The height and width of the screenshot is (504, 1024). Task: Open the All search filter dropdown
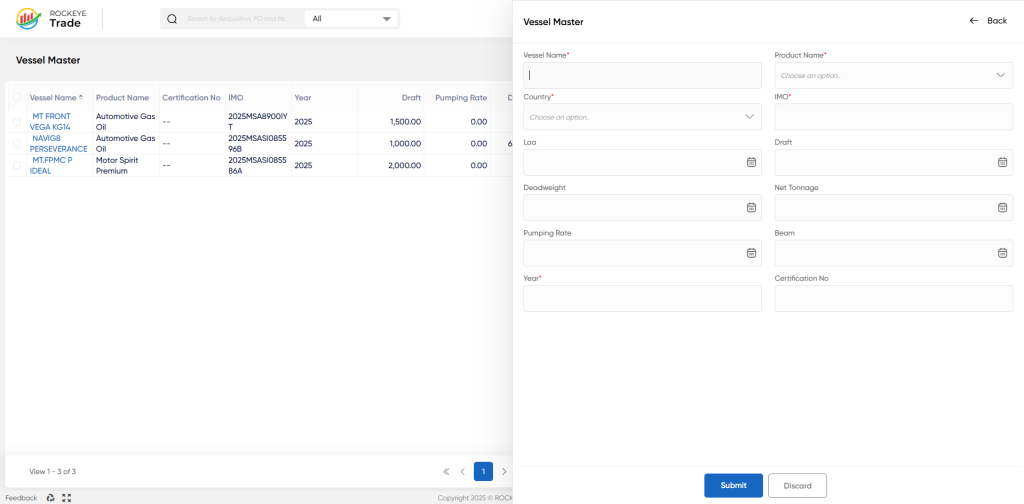(x=351, y=19)
